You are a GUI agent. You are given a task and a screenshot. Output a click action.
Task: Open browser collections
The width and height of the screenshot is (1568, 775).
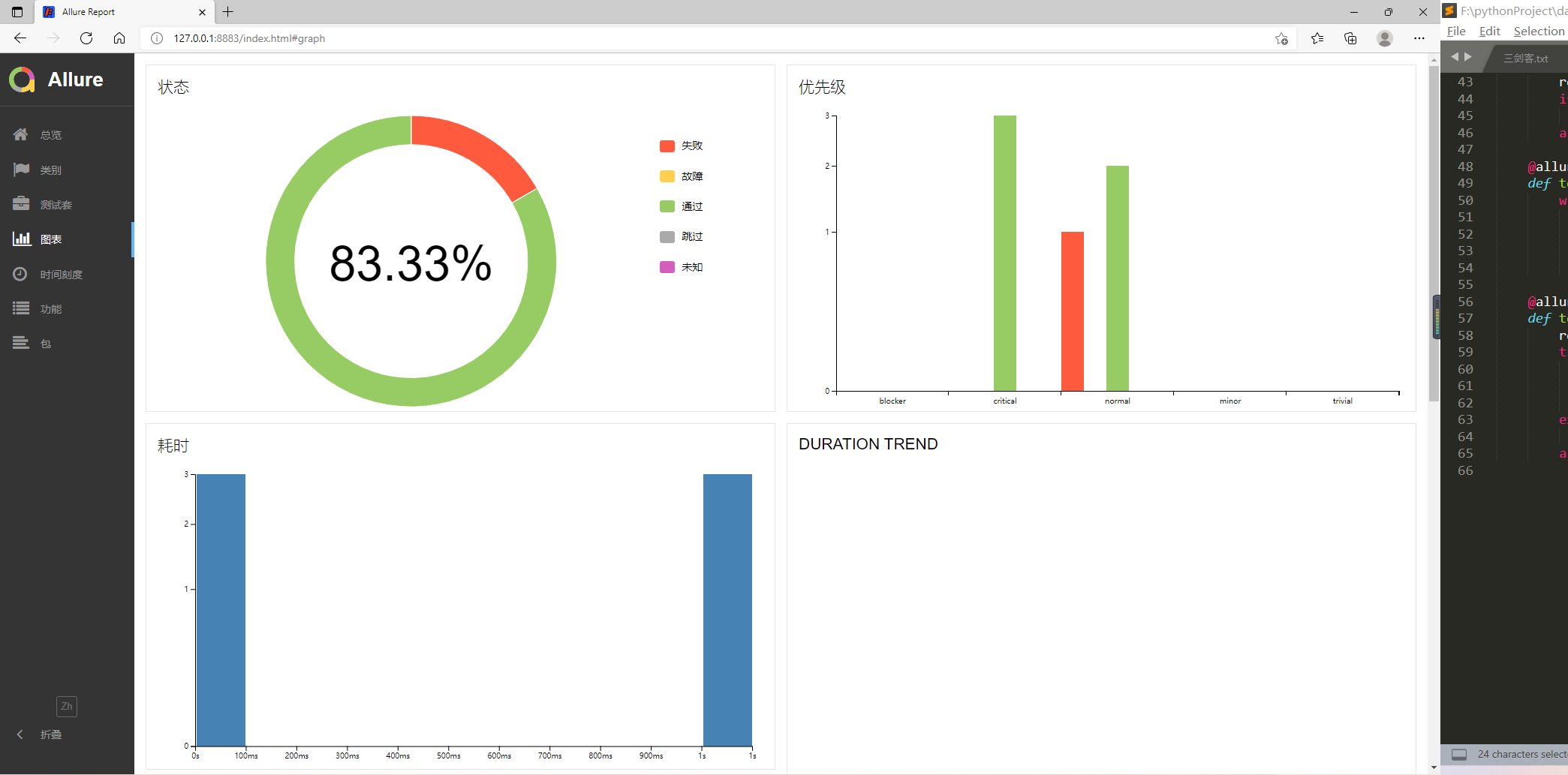click(x=1350, y=38)
